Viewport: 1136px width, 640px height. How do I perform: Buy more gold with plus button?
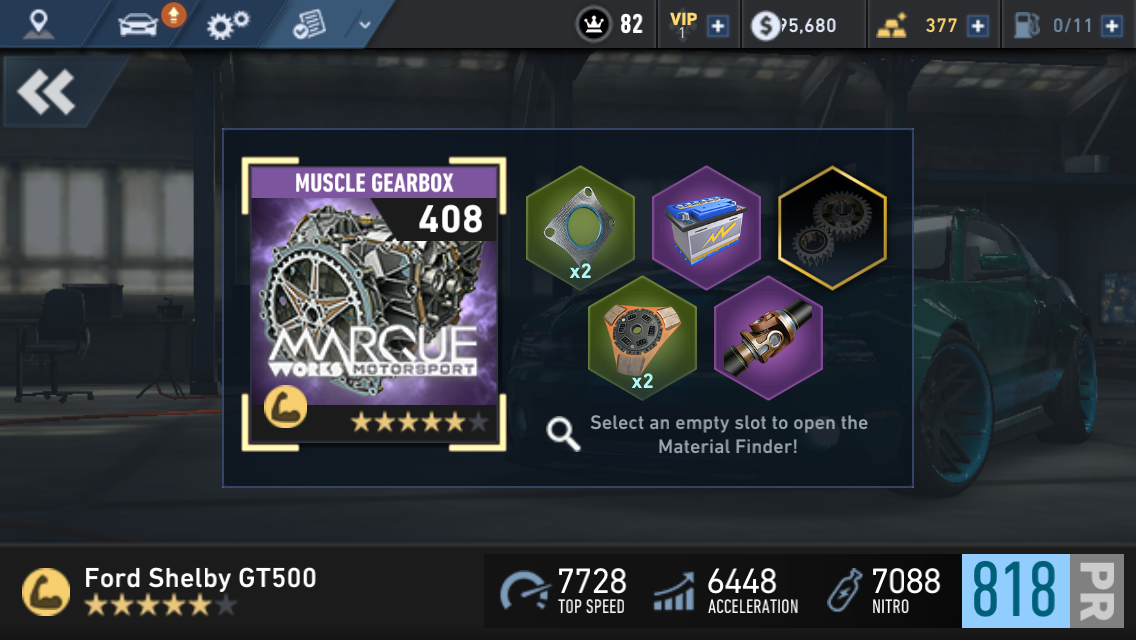(978, 26)
